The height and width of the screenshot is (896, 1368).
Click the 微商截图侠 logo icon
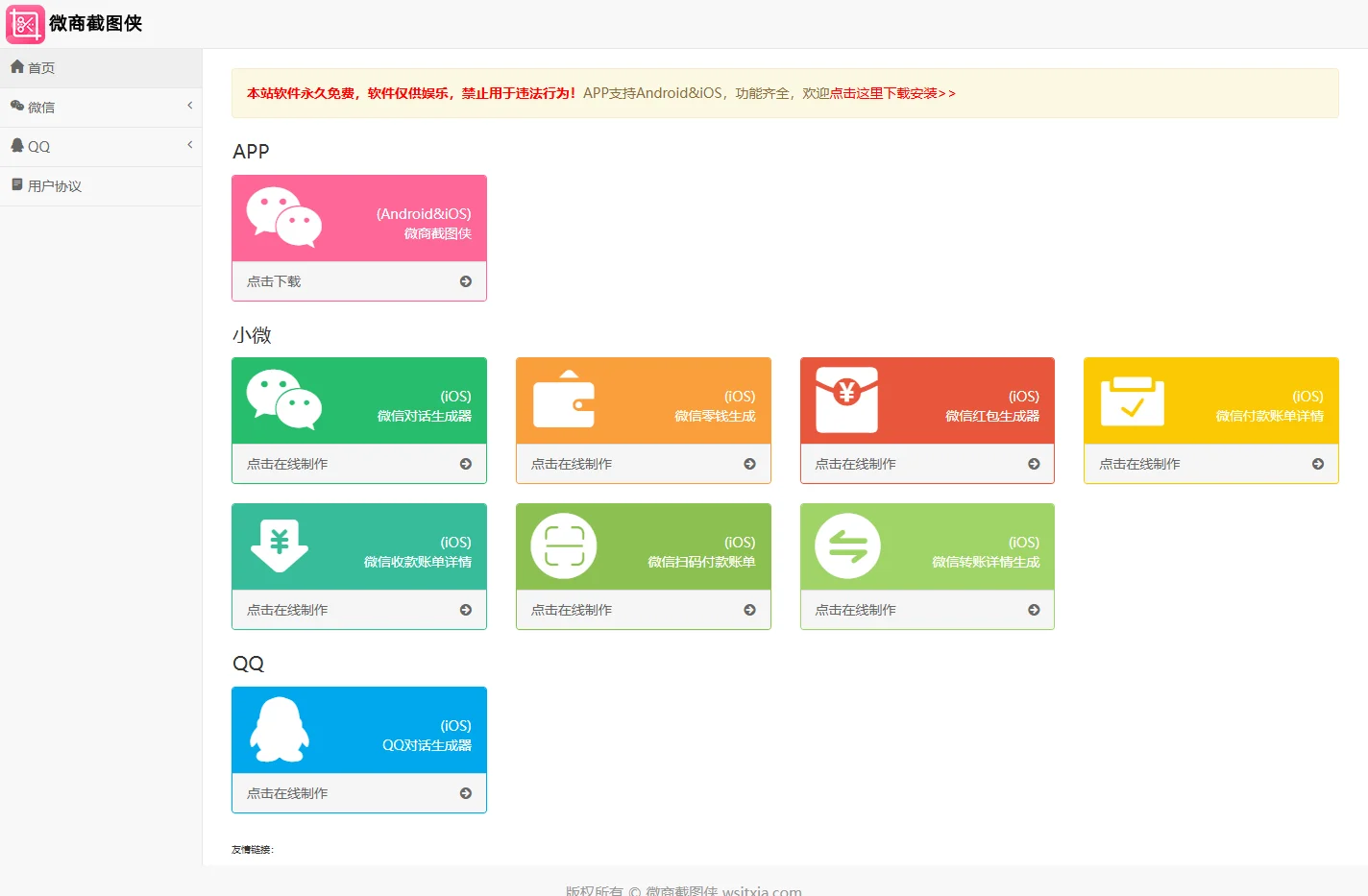pos(25,24)
